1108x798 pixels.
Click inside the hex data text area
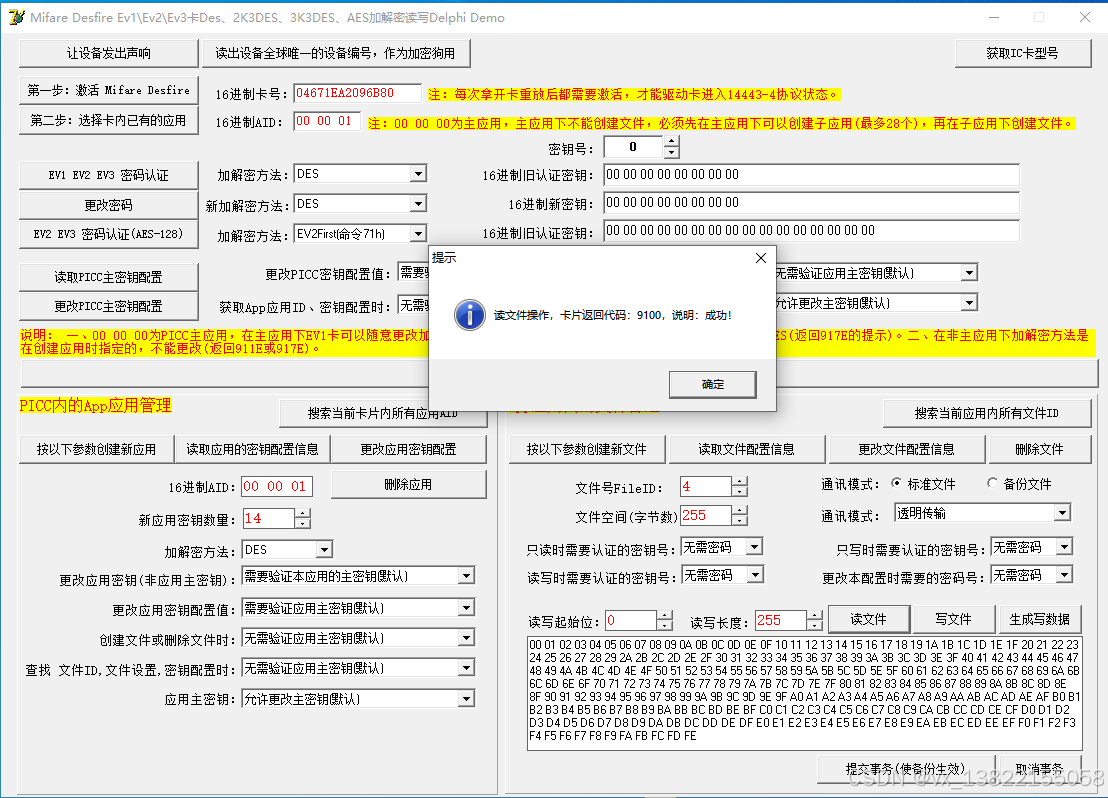click(x=804, y=693)
